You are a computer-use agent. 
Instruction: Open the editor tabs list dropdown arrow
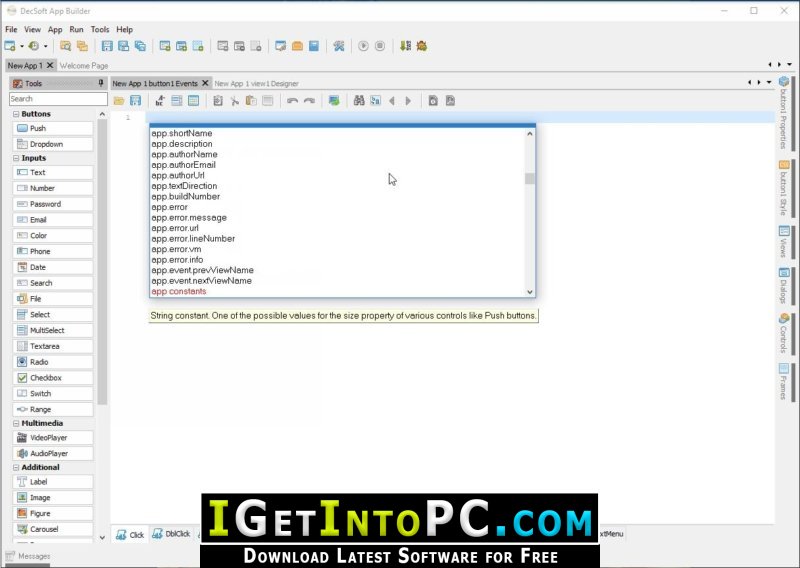coord(769,83)
